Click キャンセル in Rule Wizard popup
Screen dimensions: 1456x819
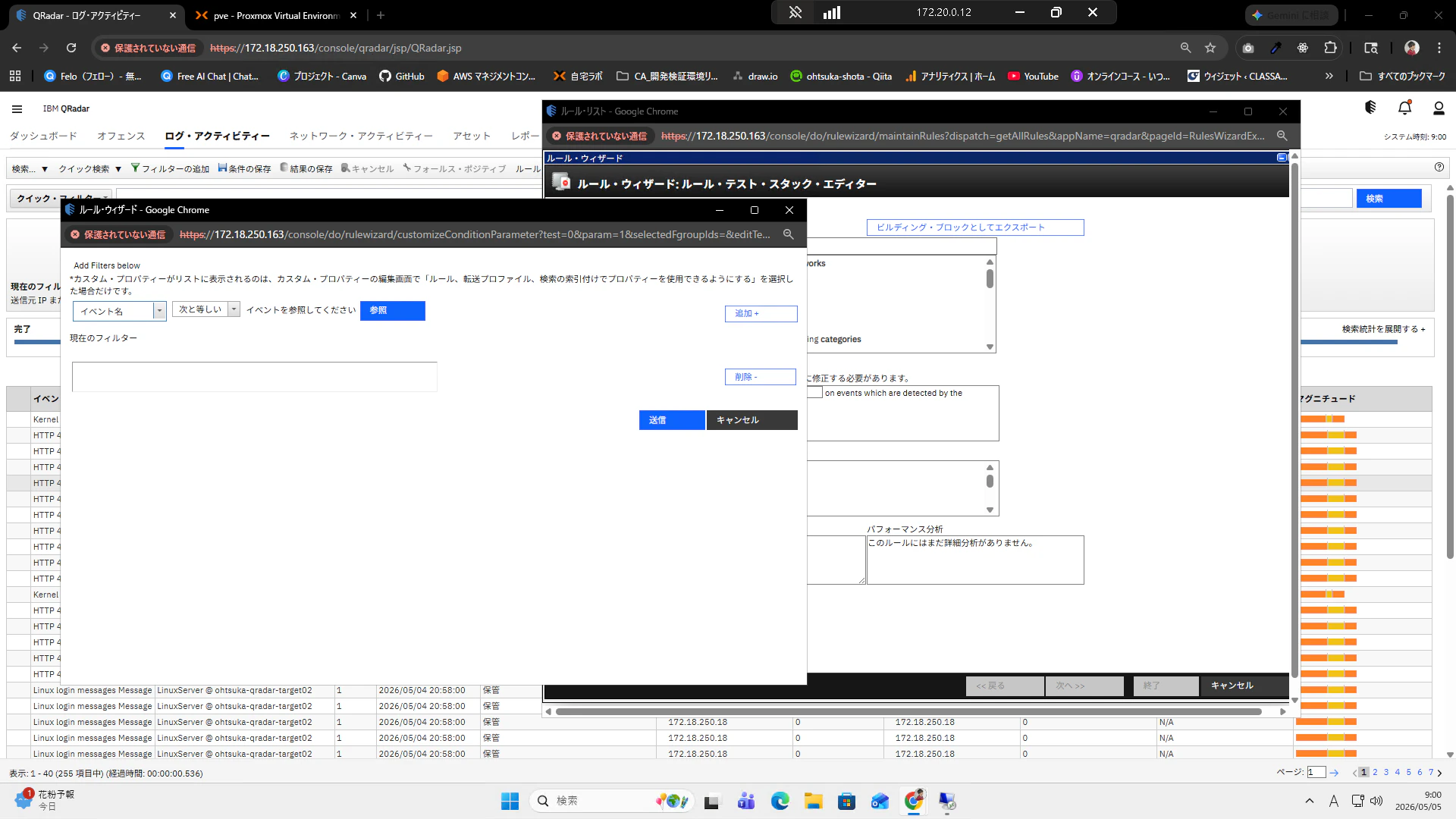[x=752, y=420]
